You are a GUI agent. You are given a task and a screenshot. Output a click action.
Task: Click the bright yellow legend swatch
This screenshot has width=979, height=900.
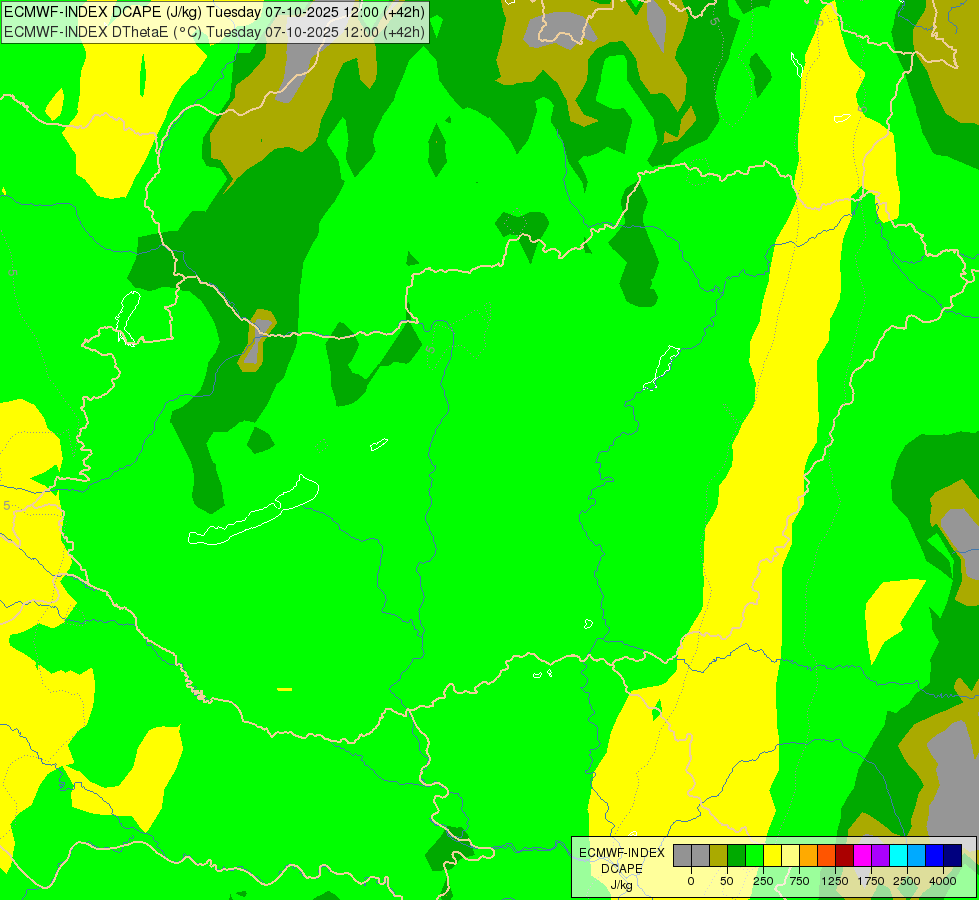point(772,855)
